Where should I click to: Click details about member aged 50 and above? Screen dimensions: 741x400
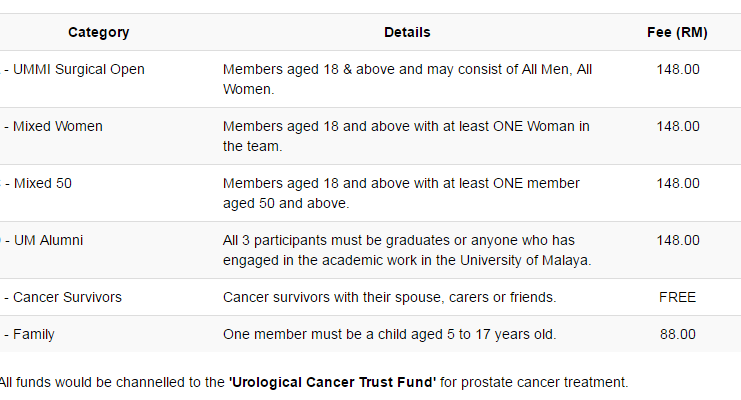pyautogui.click(x=401, y=193)
